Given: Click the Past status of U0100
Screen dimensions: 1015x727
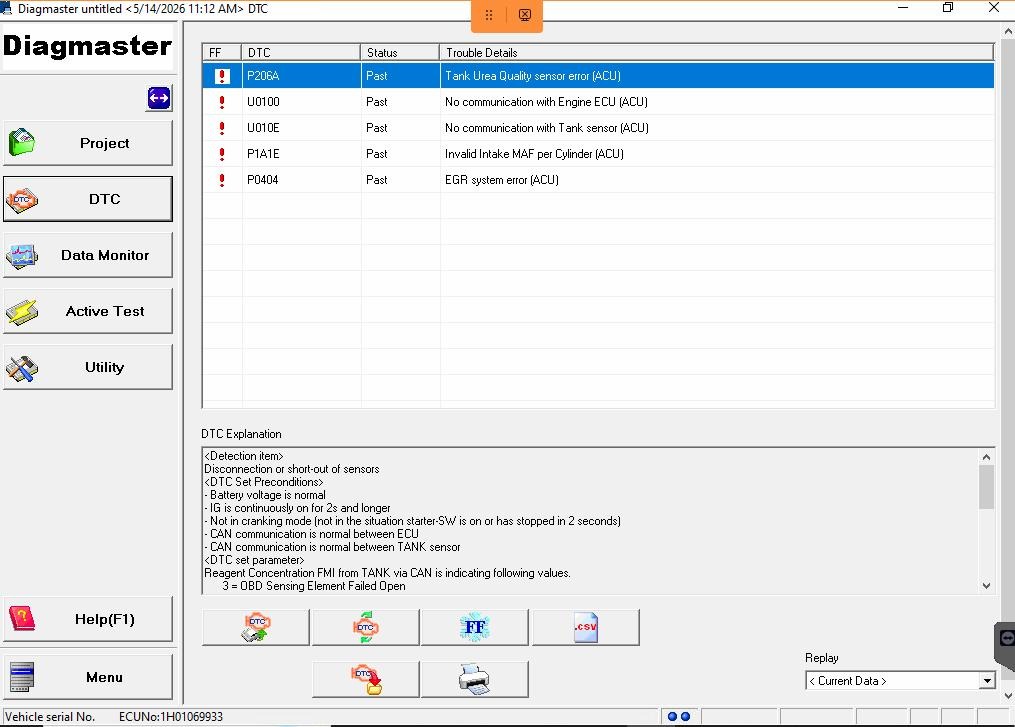Looking at the screenshot, I should pyautogui.click(x=376, y=102).
